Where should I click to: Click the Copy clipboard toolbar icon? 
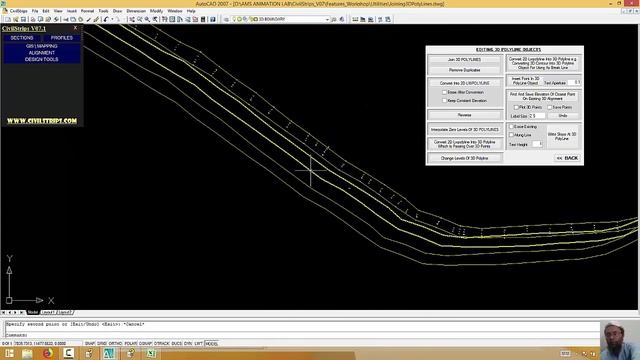point(73,19)
